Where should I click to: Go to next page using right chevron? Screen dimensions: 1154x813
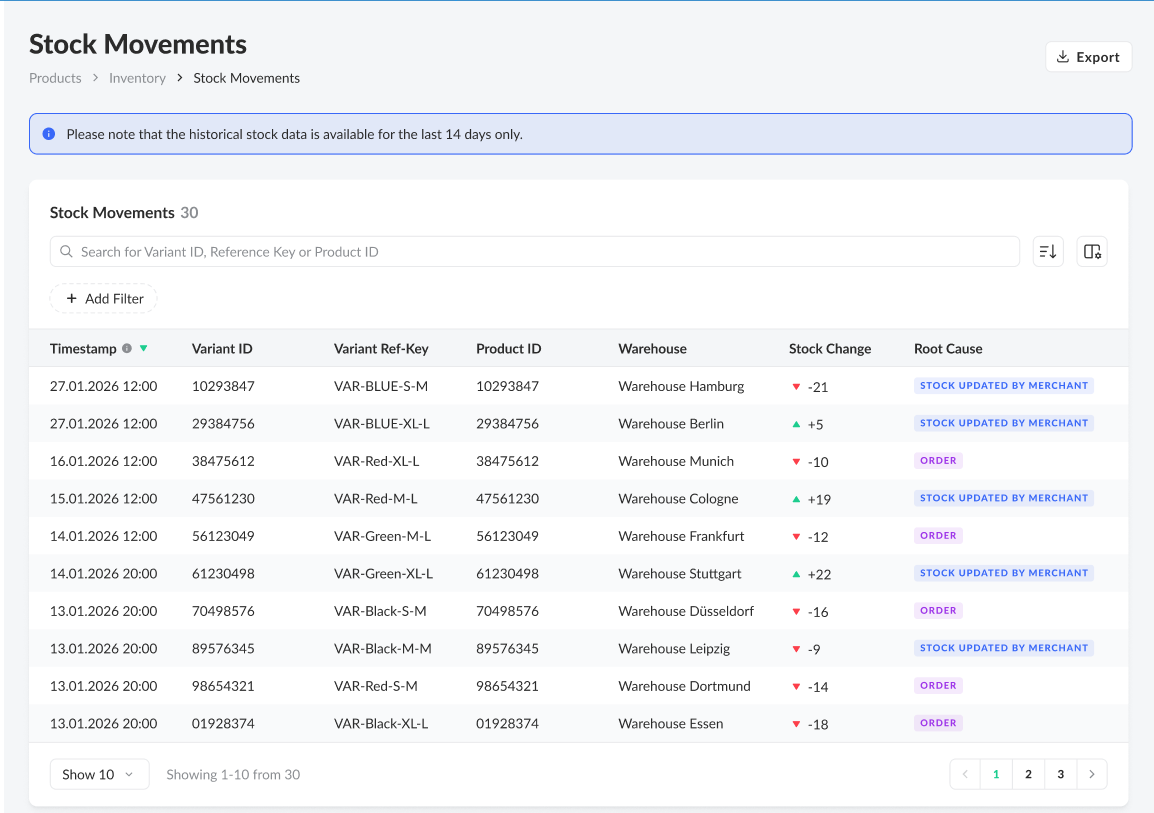point(1092,774)
